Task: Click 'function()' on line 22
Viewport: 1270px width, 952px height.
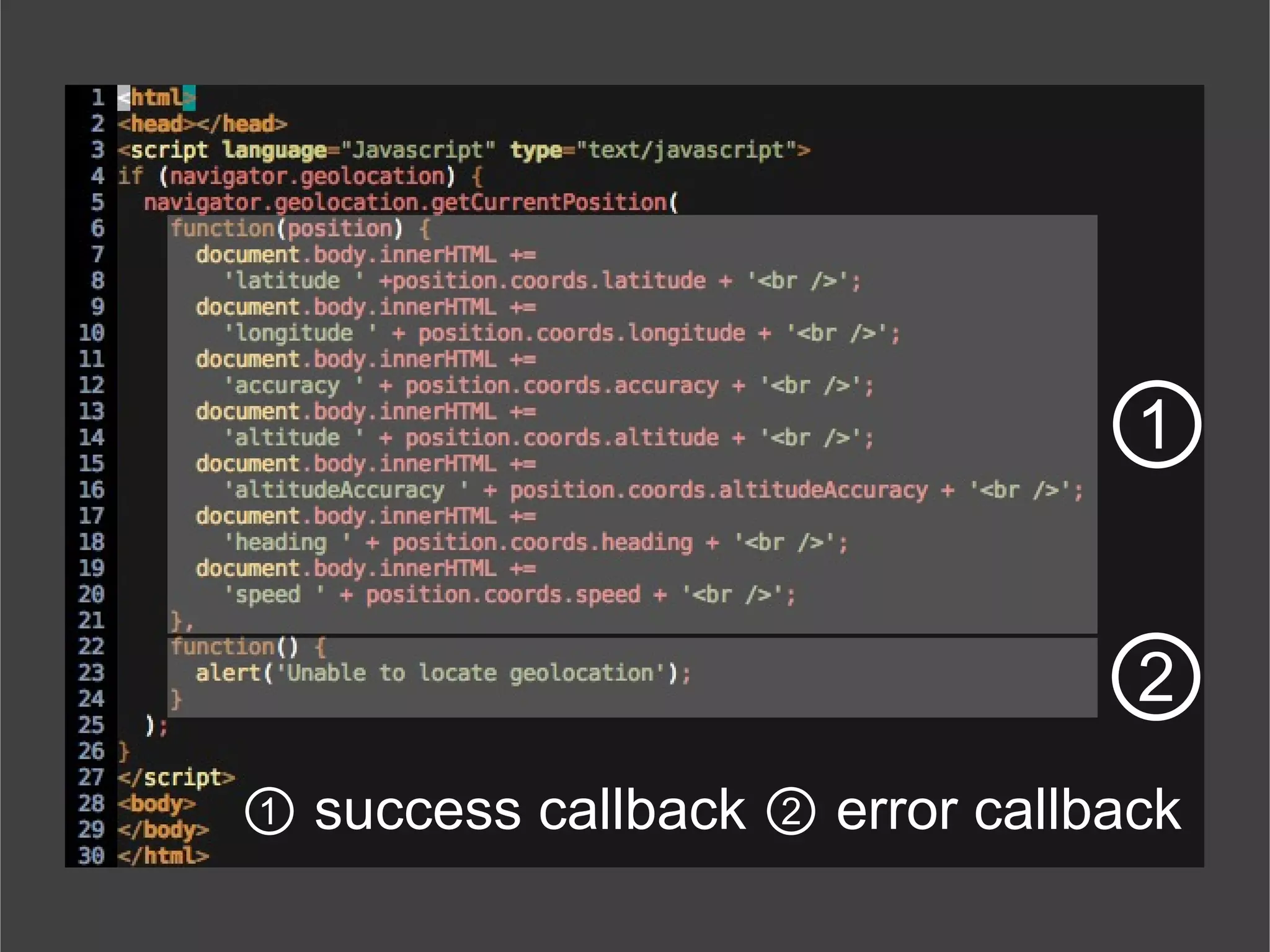Action: point(234,647)
